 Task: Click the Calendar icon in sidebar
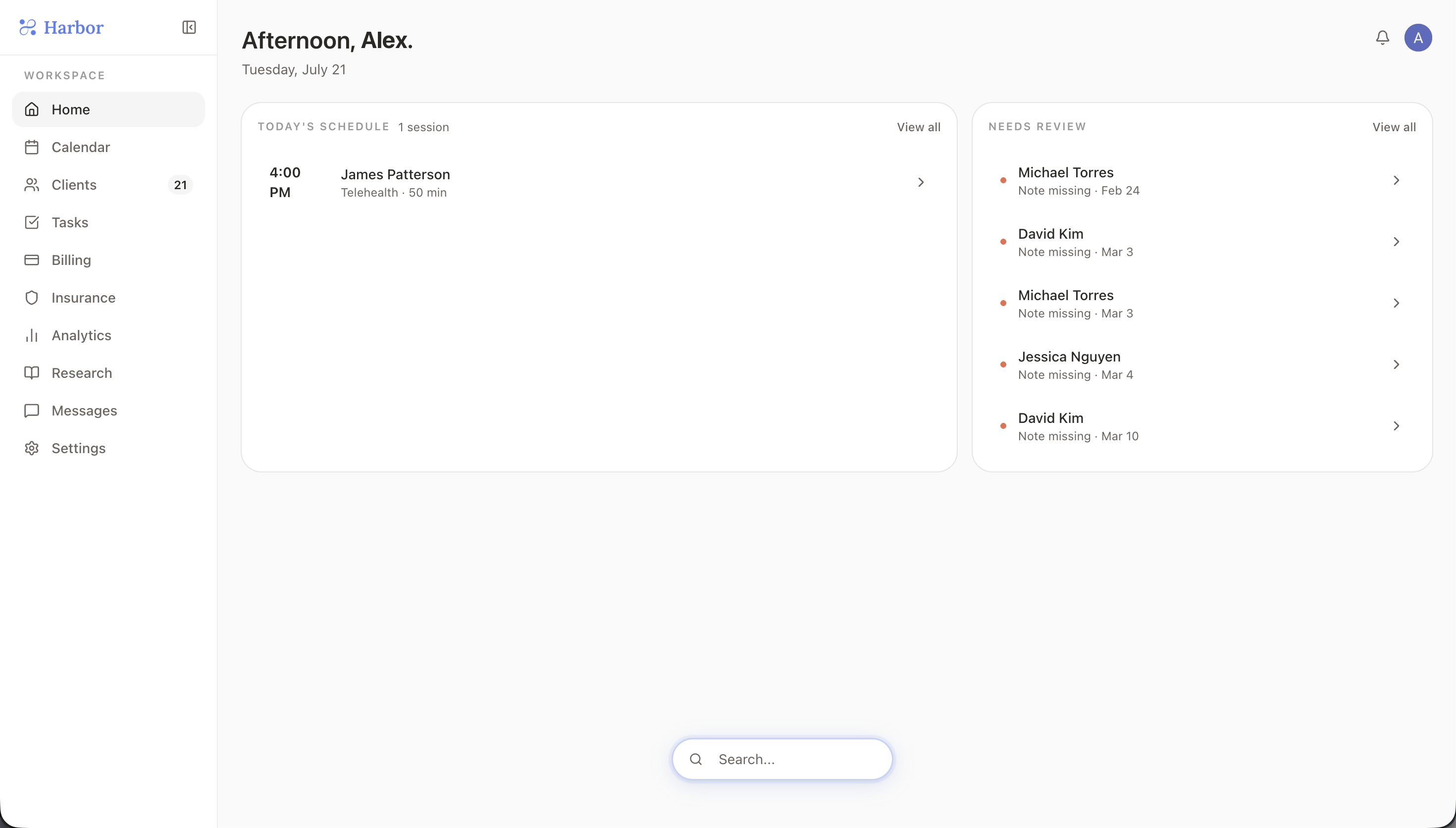point(32,147)
